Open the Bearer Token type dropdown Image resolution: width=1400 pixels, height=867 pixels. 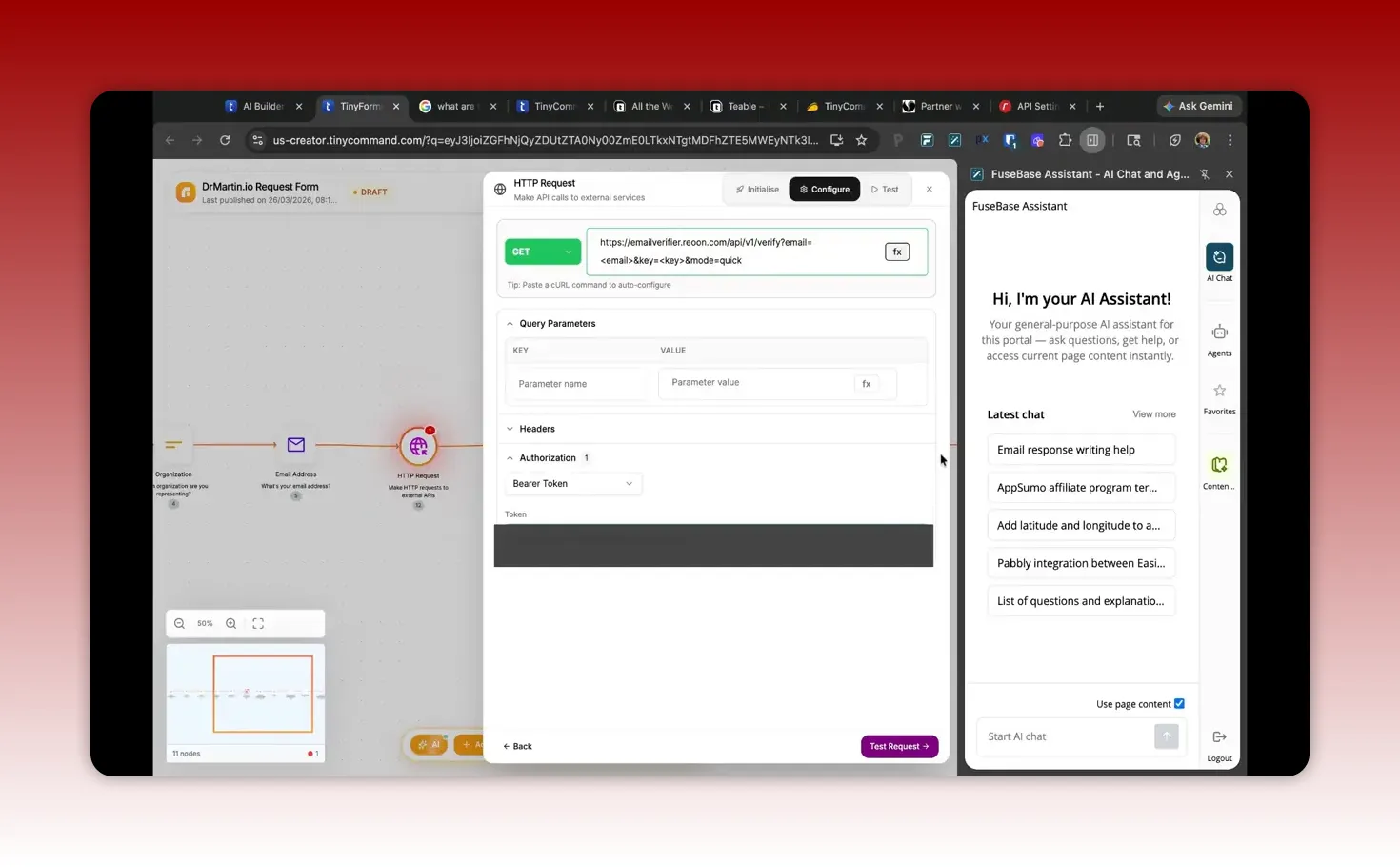pos(572,483)
